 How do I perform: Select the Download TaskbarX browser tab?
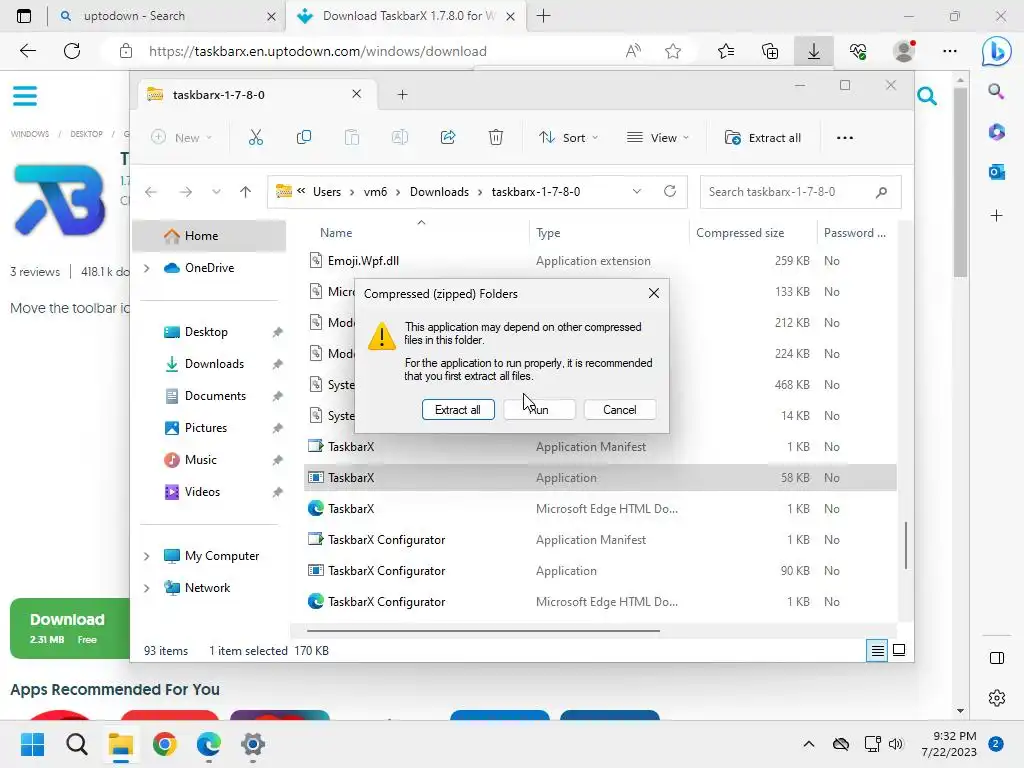point(405,16)
